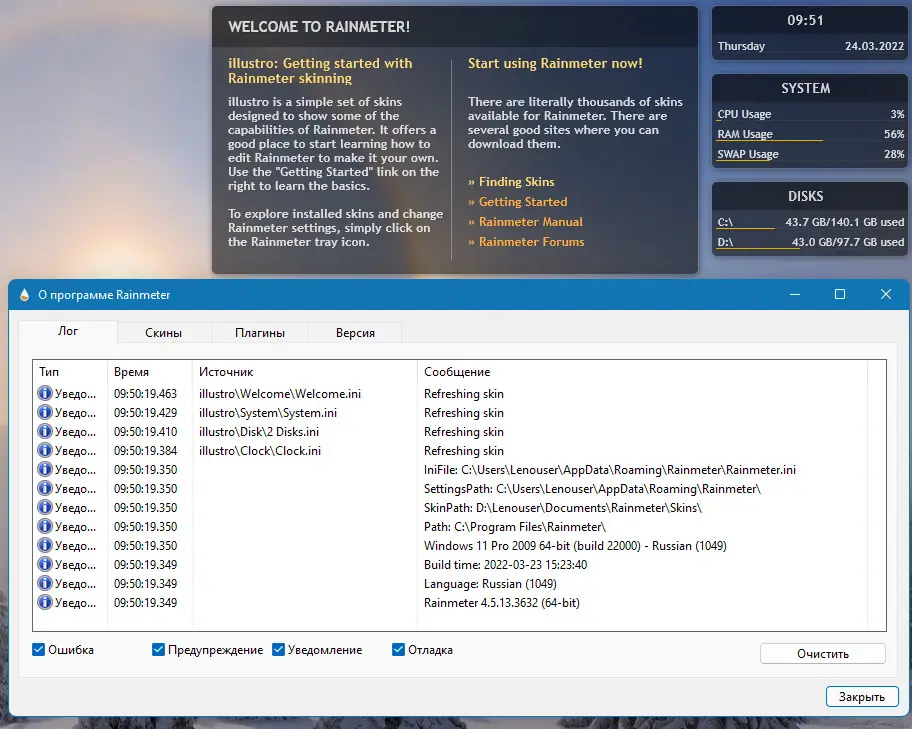The width and height of the screenshot is (912, 729).
Task: Open the Getting Started link
Action: click(523, 202)
